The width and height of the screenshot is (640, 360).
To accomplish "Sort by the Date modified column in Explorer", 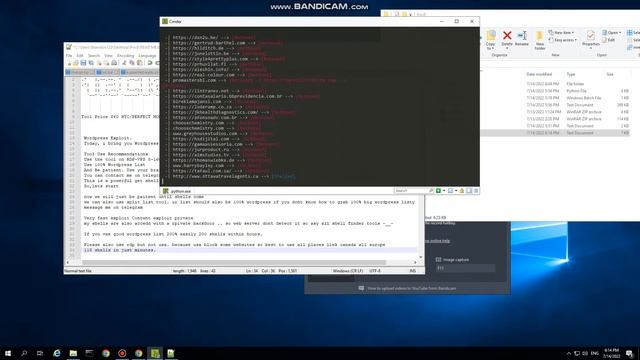I will tap(539, 74).
